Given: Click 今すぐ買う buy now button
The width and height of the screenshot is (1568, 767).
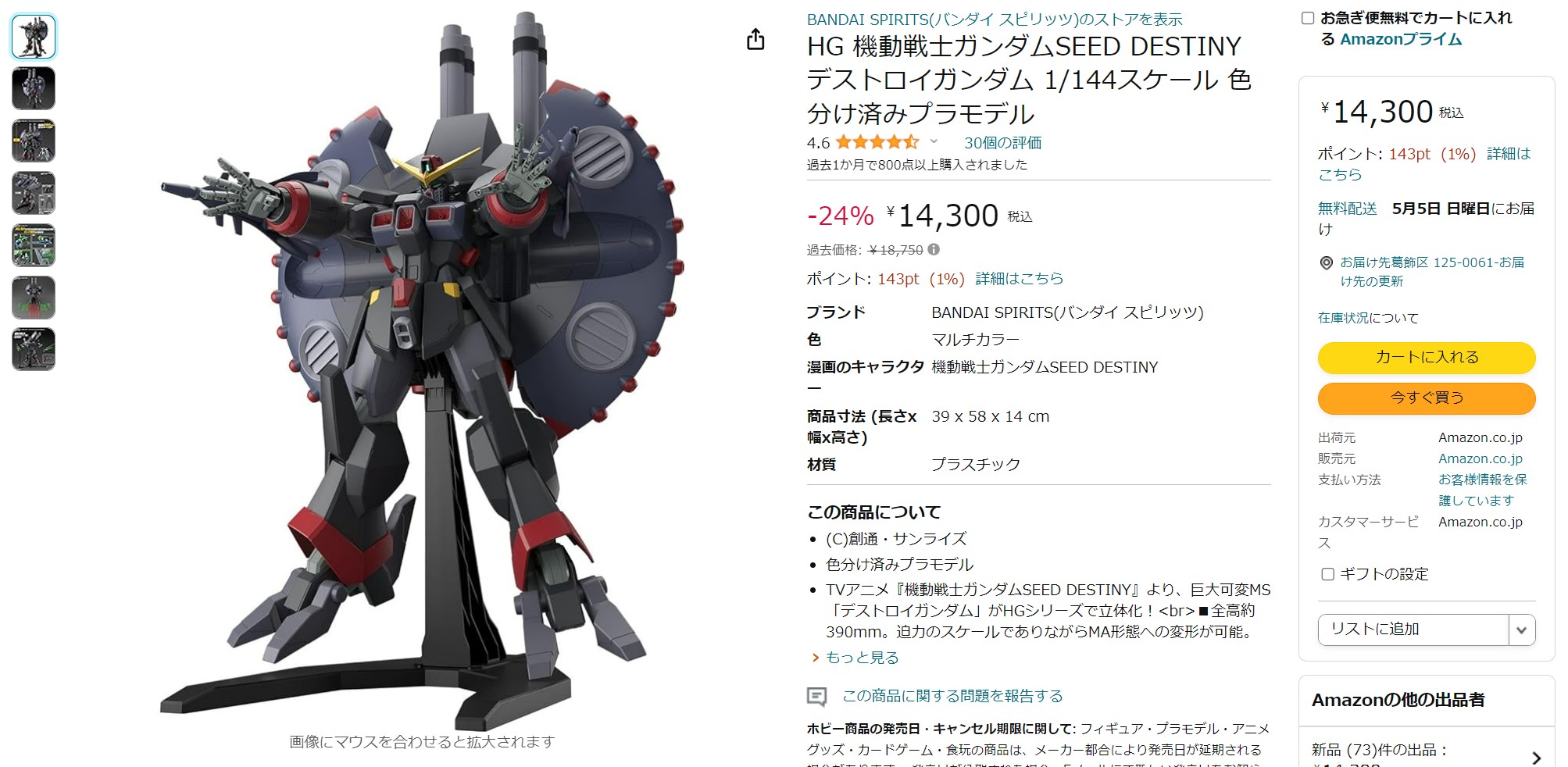Looking at the screenshot, I should 1427,398.
